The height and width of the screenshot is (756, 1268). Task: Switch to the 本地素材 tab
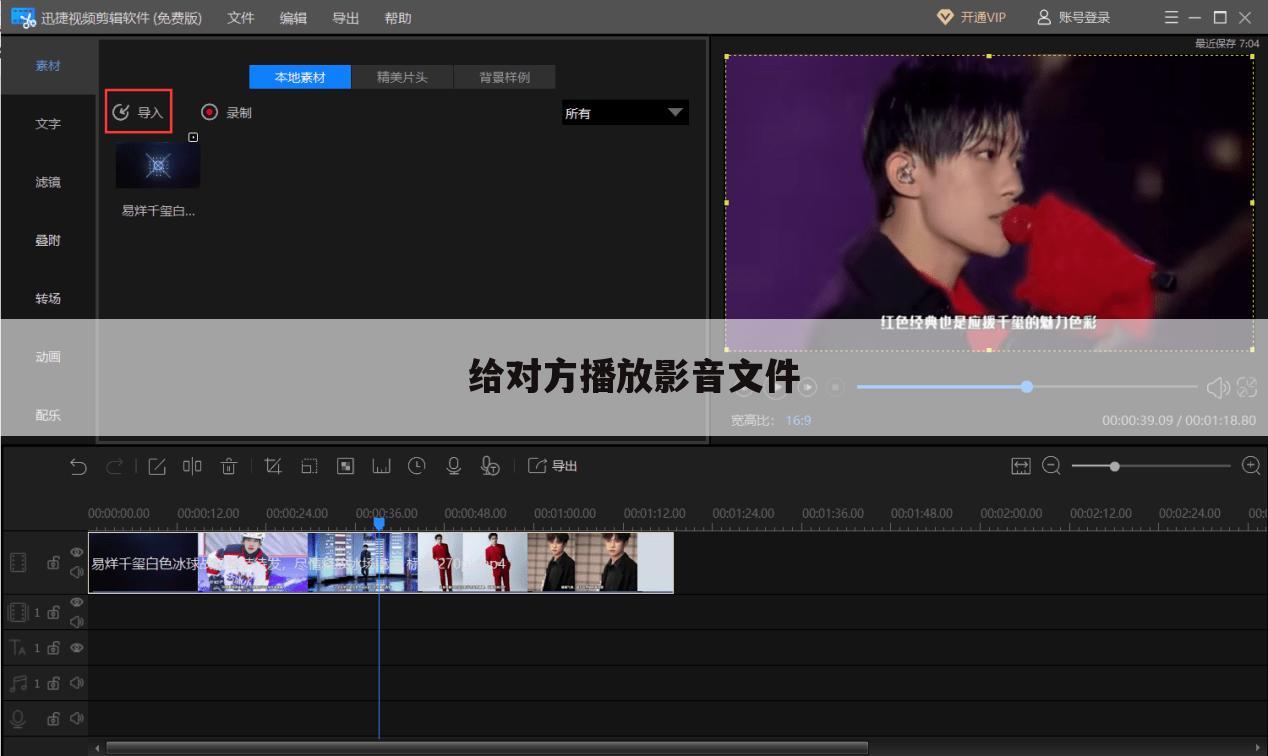[300, 77]
